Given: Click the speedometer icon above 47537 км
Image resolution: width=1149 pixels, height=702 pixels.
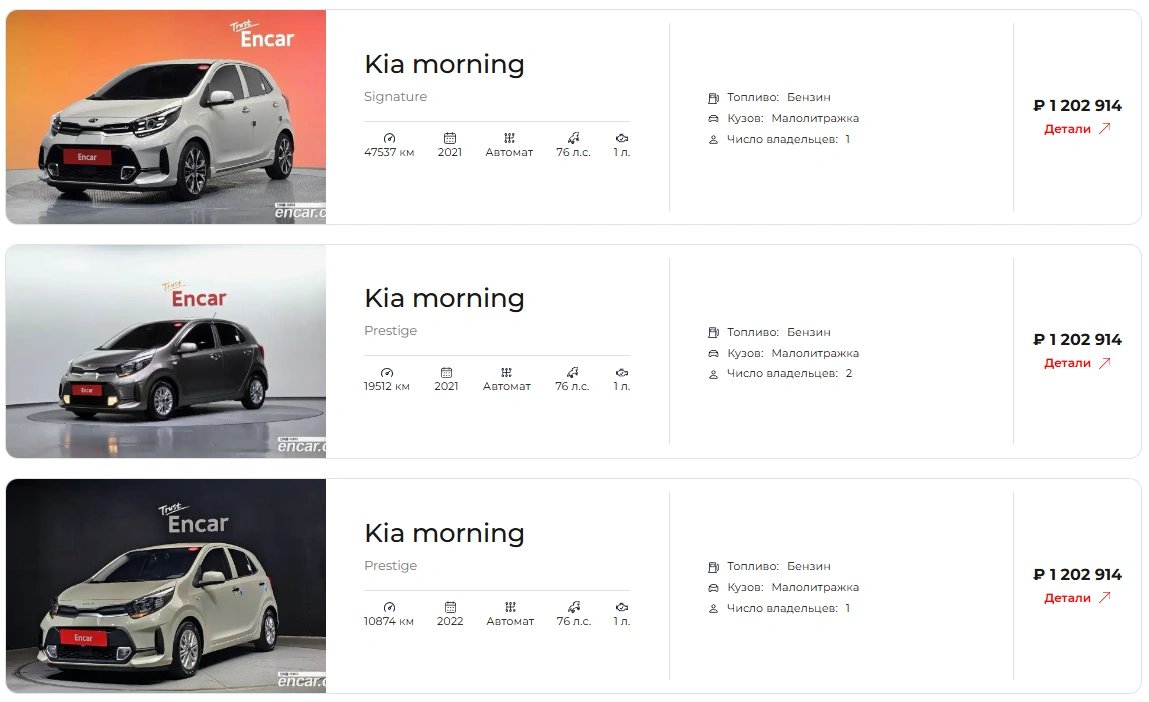Looking at the screenshot, I should (389, 138).
